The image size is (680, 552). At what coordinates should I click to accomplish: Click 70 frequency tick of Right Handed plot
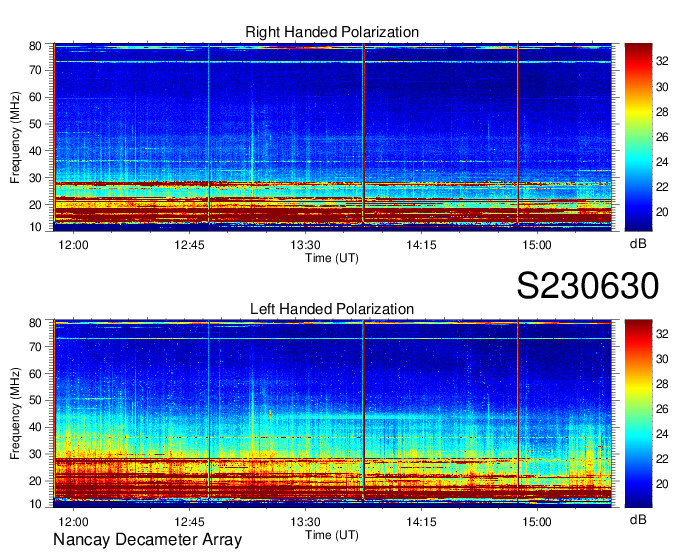click(x=35, y=70)
